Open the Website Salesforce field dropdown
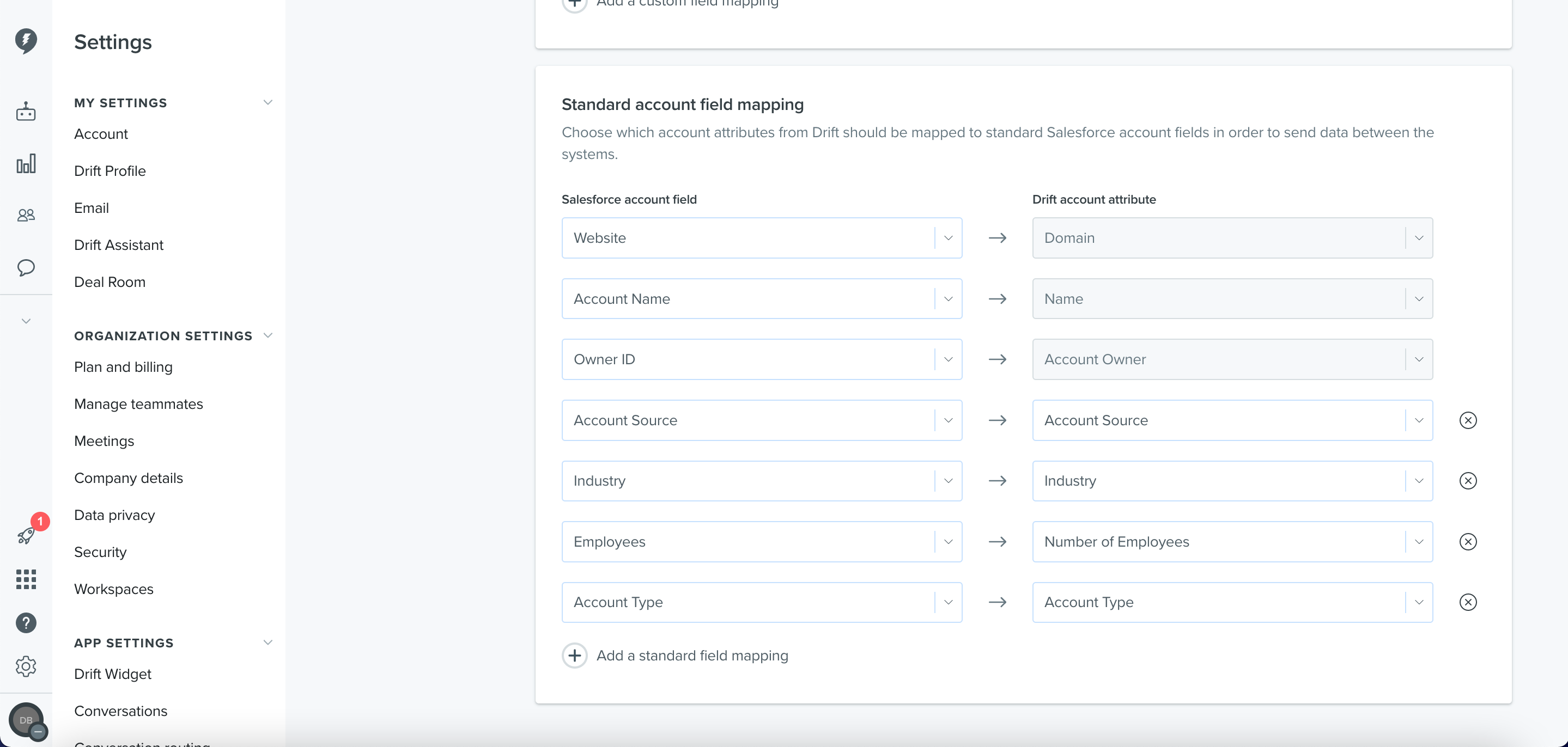The height and width of the screenshot is (747, 1568). 762,238
